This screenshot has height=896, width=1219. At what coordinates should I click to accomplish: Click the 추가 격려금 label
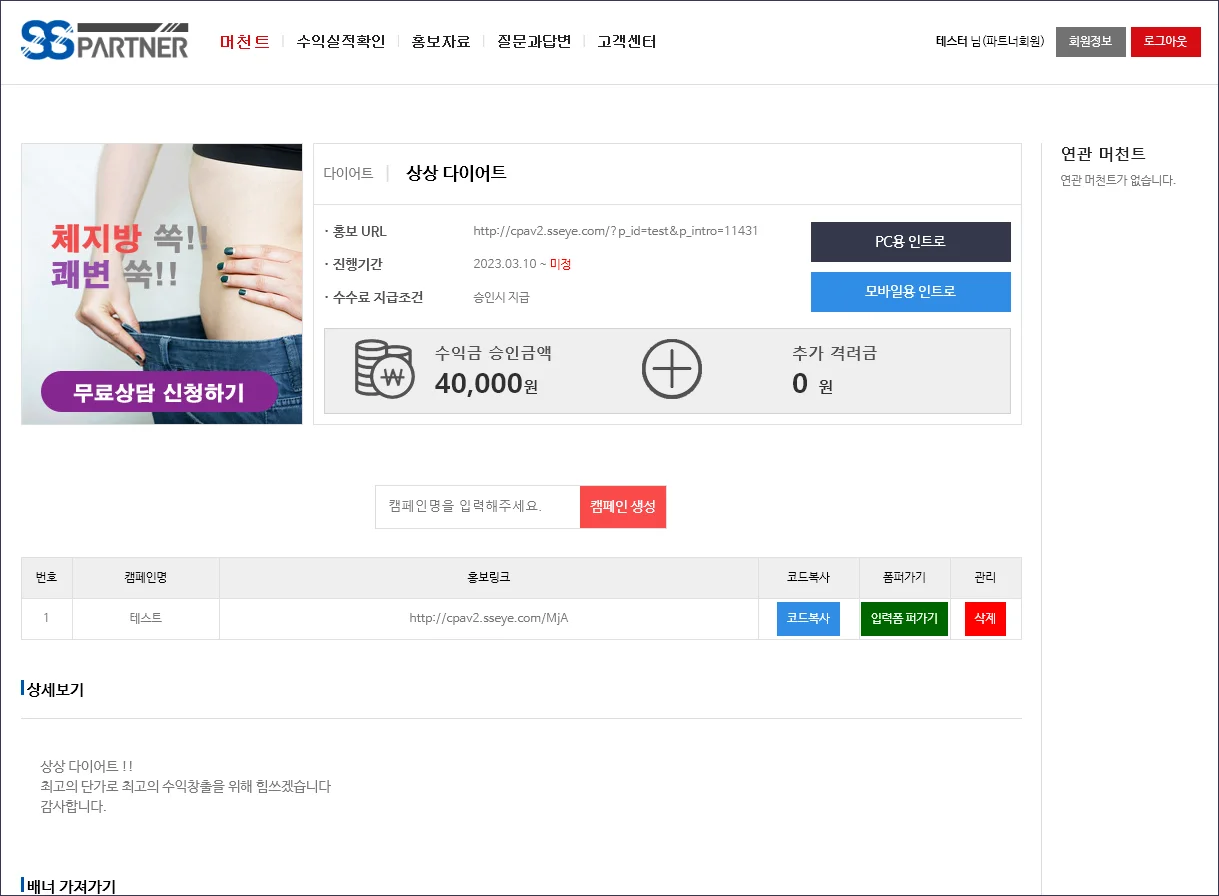835,353
